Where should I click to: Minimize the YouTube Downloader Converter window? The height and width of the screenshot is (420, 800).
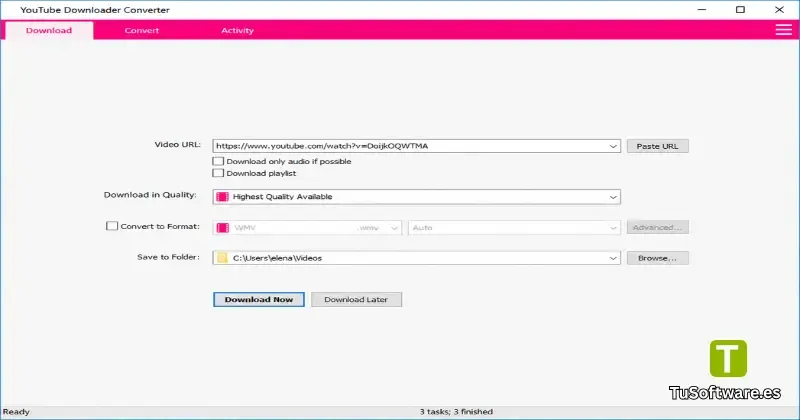(702, 9)
